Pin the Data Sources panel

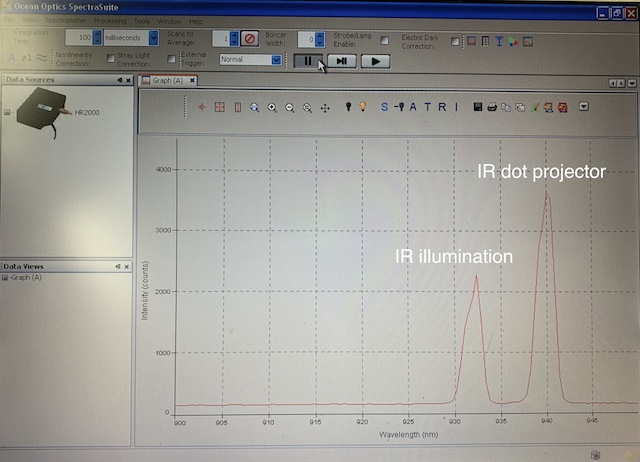[120, 80]
